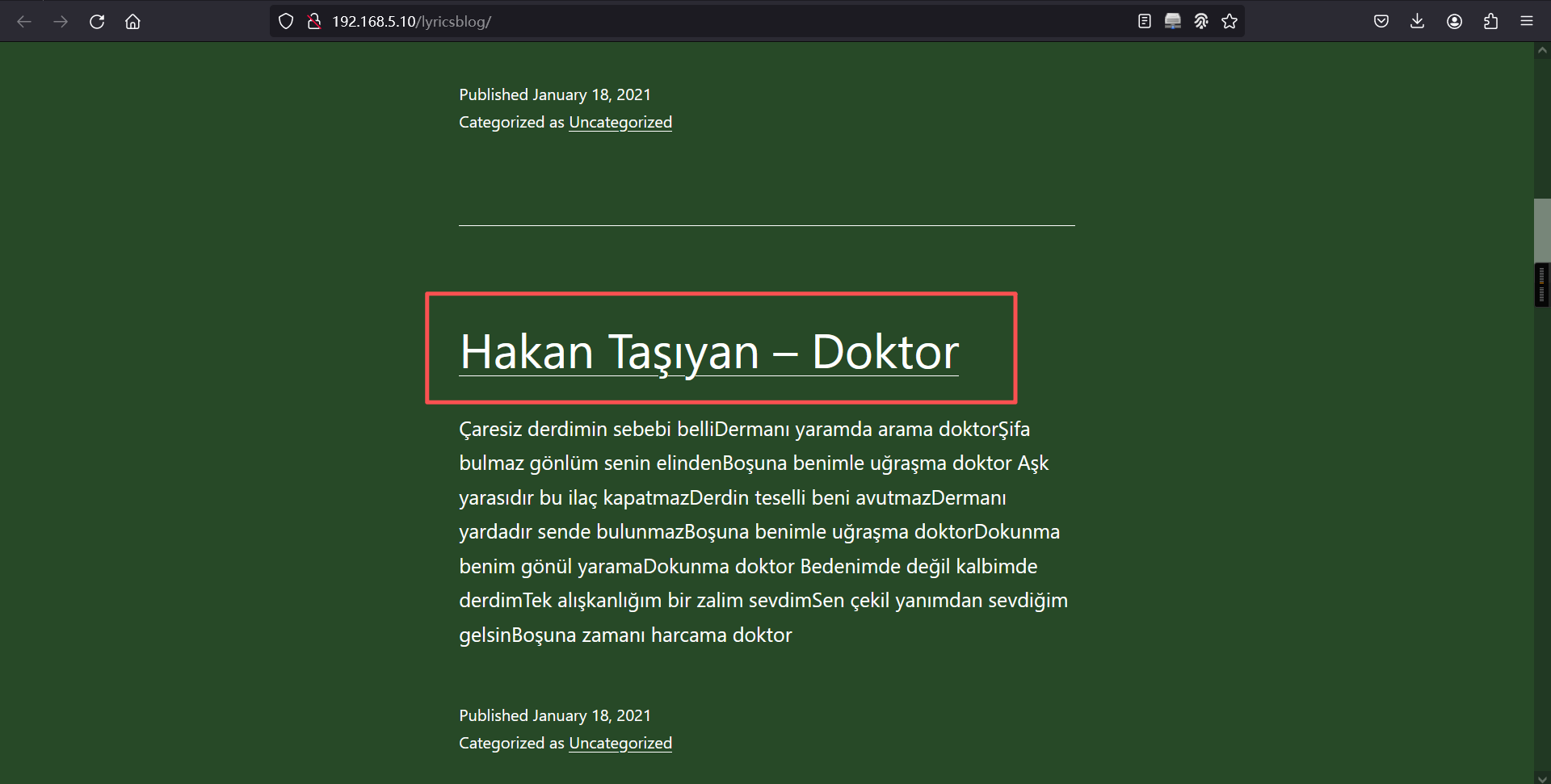Open the insecure connection padlock info
This screenshot has width=1551, height=784.
click(x=314, y=22)
